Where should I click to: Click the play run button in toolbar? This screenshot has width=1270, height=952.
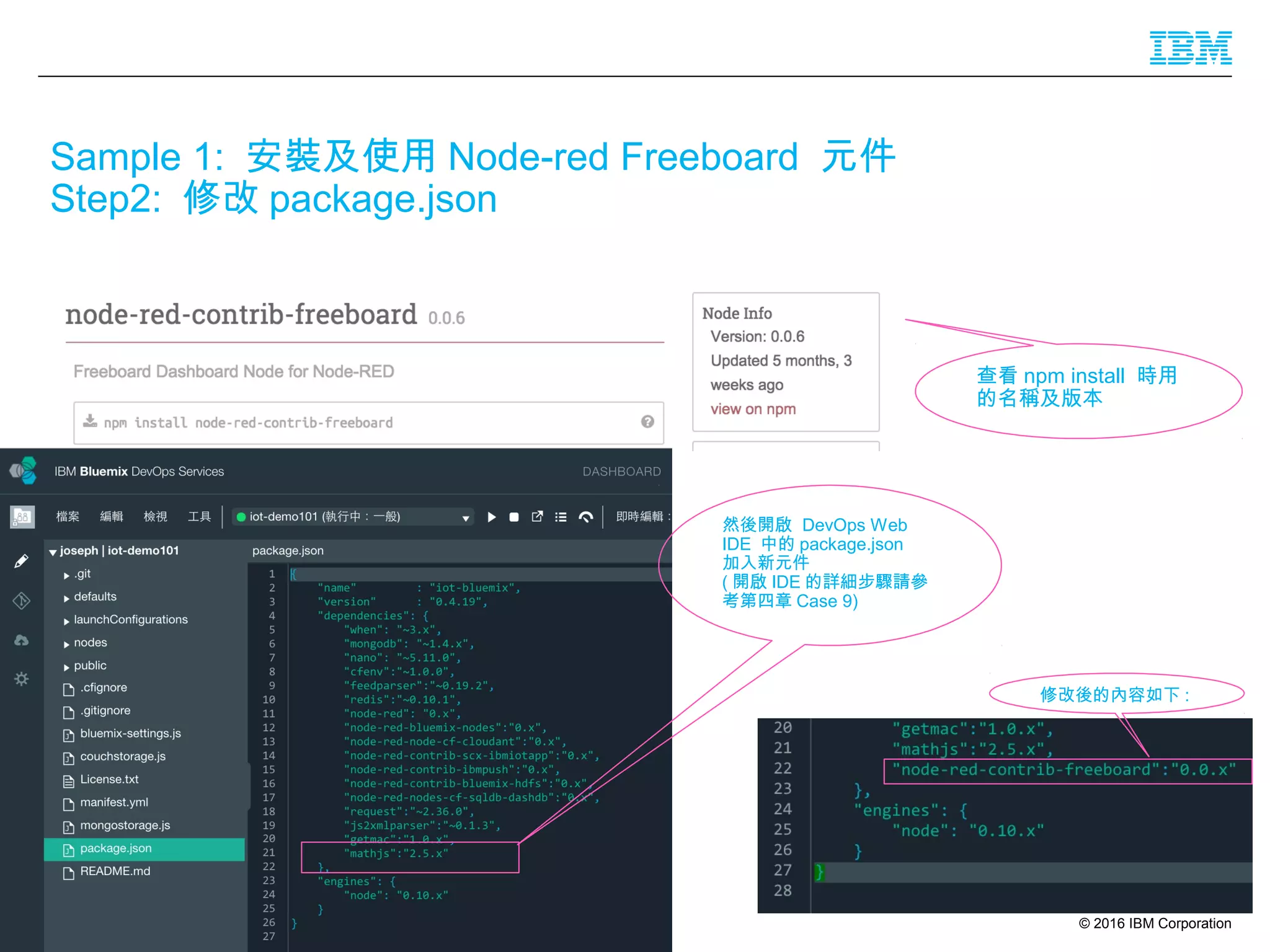click(491, 517)
